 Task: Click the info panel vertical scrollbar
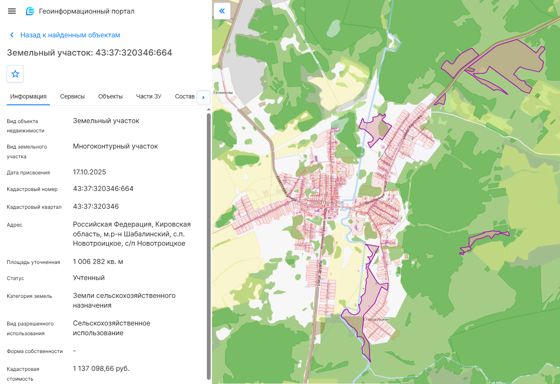click(x=209, y=246)
